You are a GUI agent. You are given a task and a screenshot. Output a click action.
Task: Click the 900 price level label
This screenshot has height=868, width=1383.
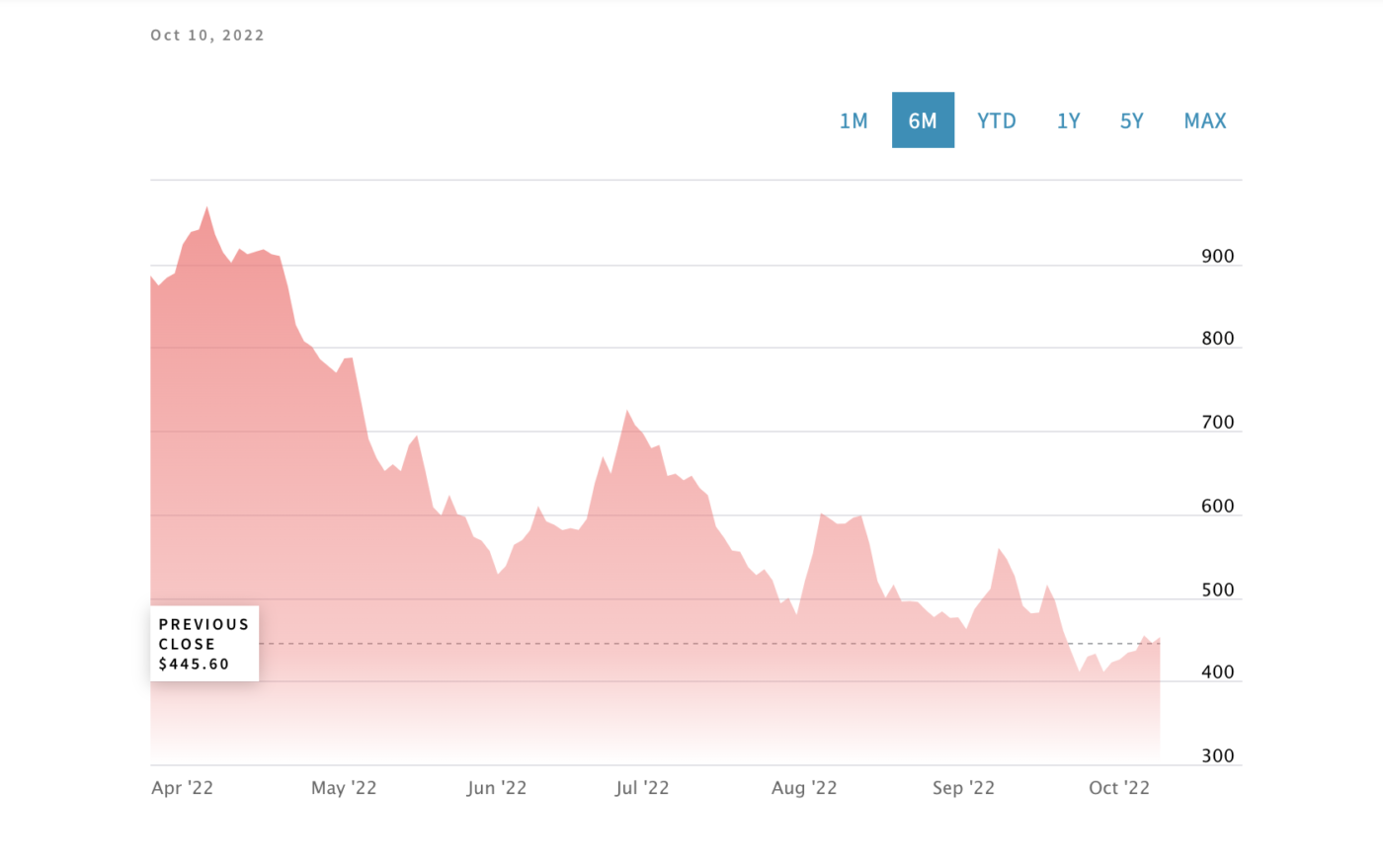tap(1217, 256)
